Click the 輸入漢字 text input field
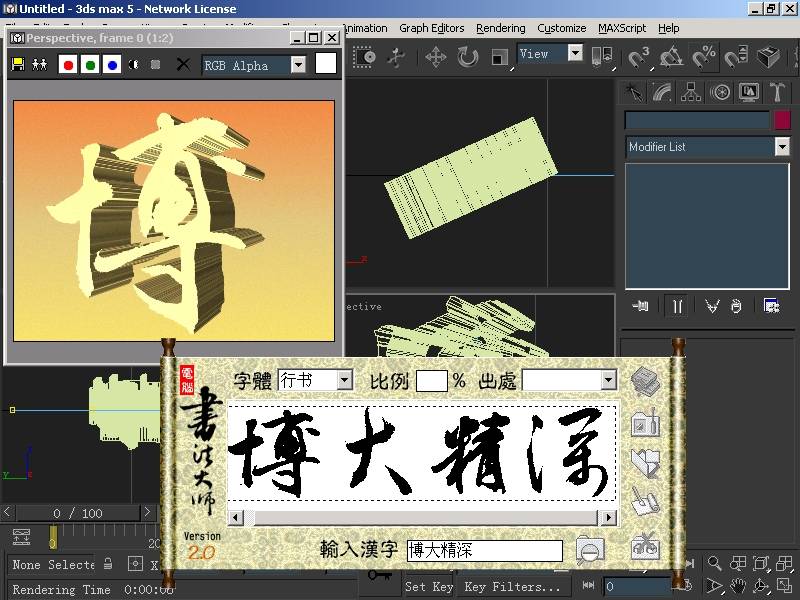 pos(485,551)
